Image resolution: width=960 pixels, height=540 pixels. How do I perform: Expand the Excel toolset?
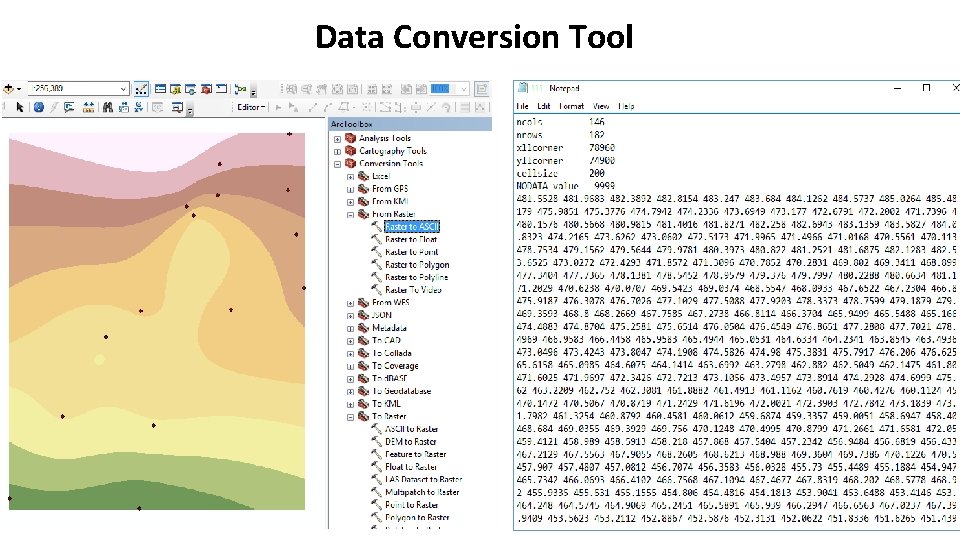click(350, 177)
